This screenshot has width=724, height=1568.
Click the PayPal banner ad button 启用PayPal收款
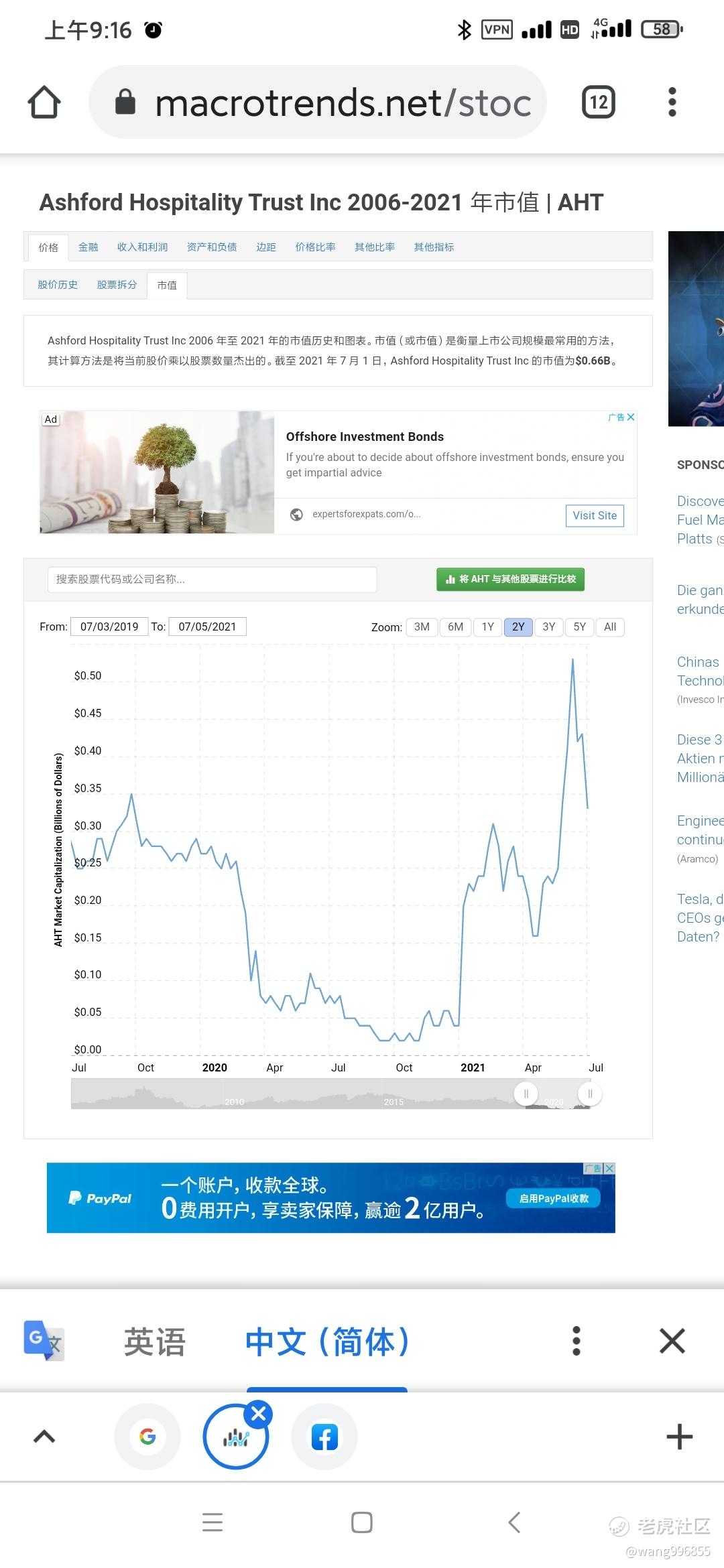coord(554,1198)
